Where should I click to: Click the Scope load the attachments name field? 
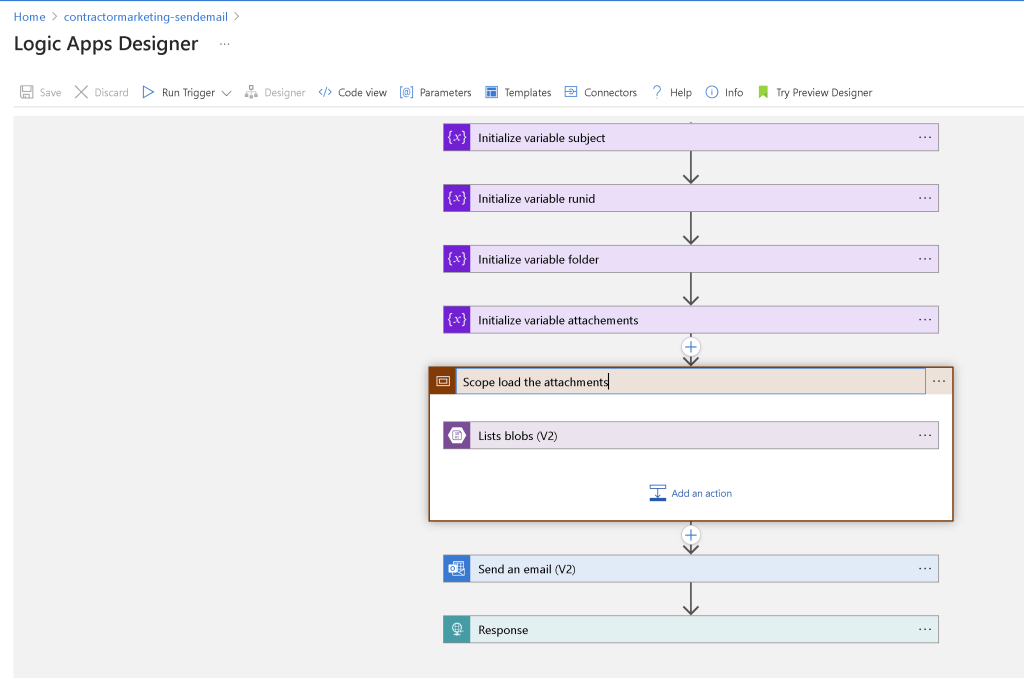(x=690, y=381)
